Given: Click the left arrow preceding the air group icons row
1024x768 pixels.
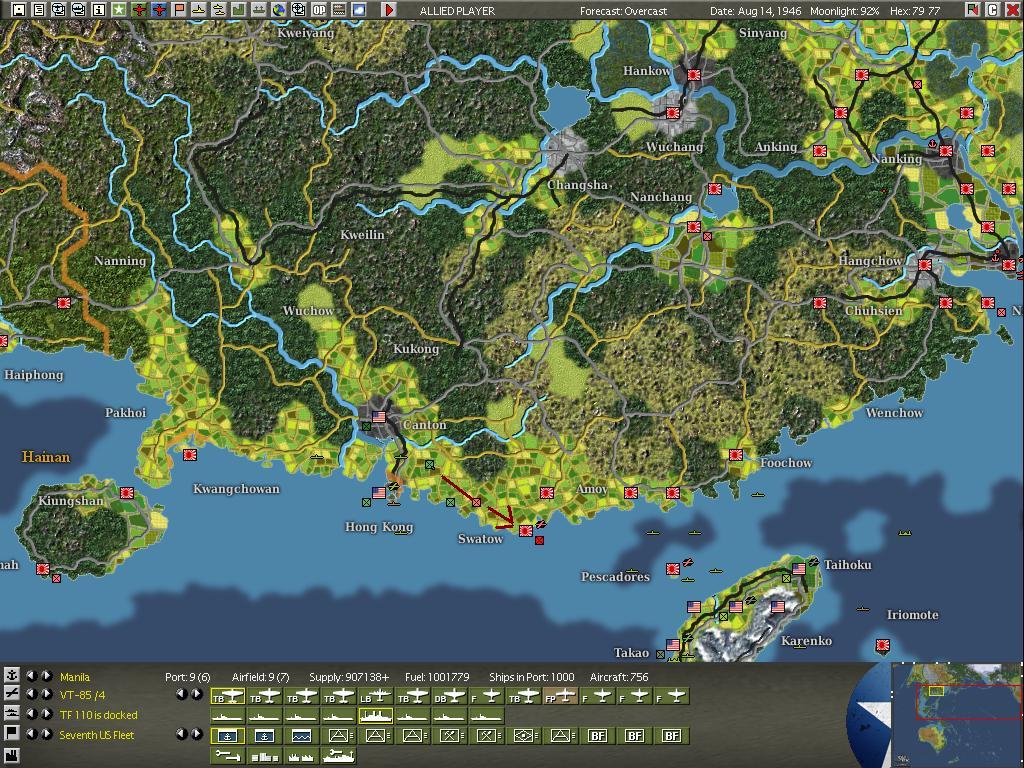Looking at the screenshot, I should tap(182, 694).
